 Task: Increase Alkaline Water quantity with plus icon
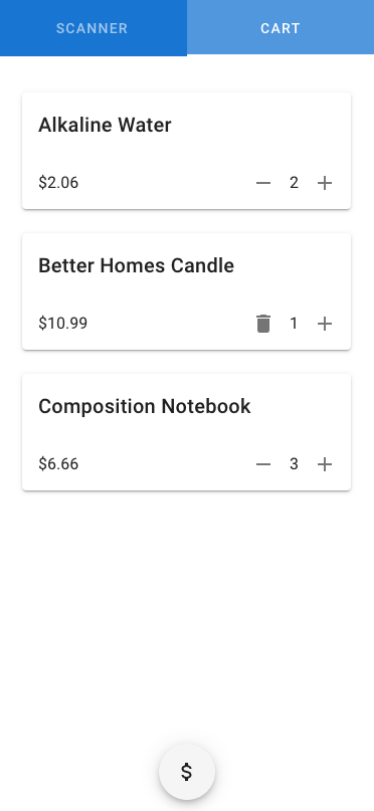(324, 183)
